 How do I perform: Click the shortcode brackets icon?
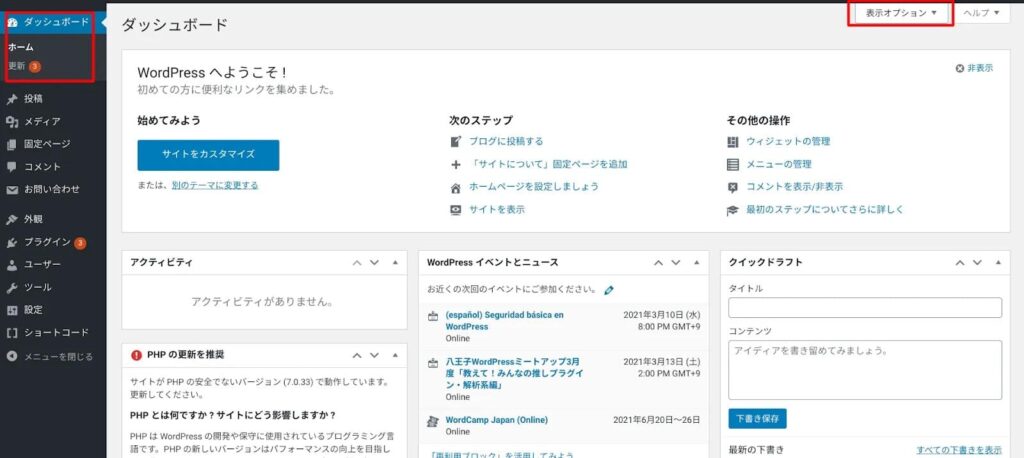[x=12, y=333]
